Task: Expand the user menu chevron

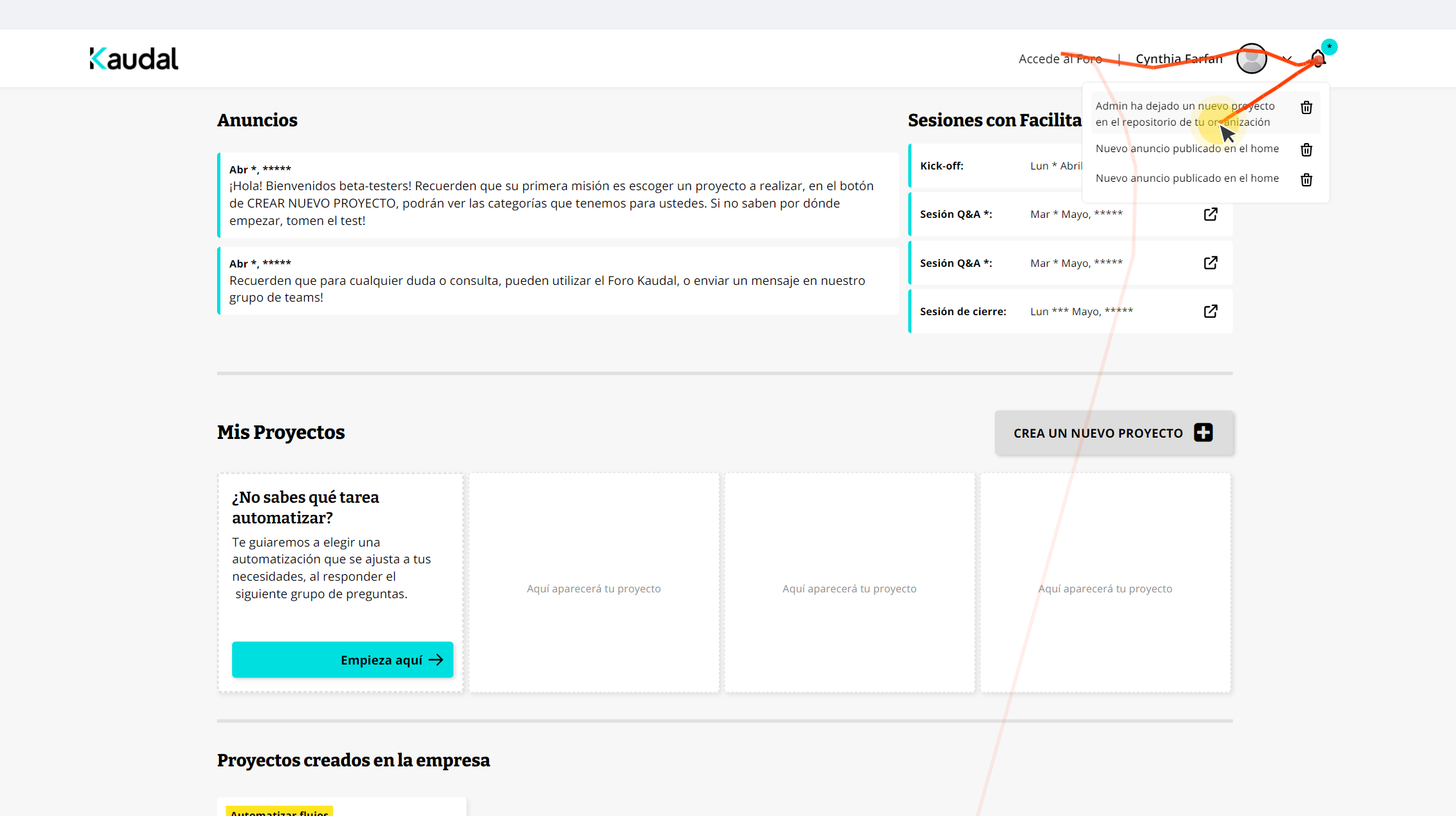Action: (x=1287, y=59)
